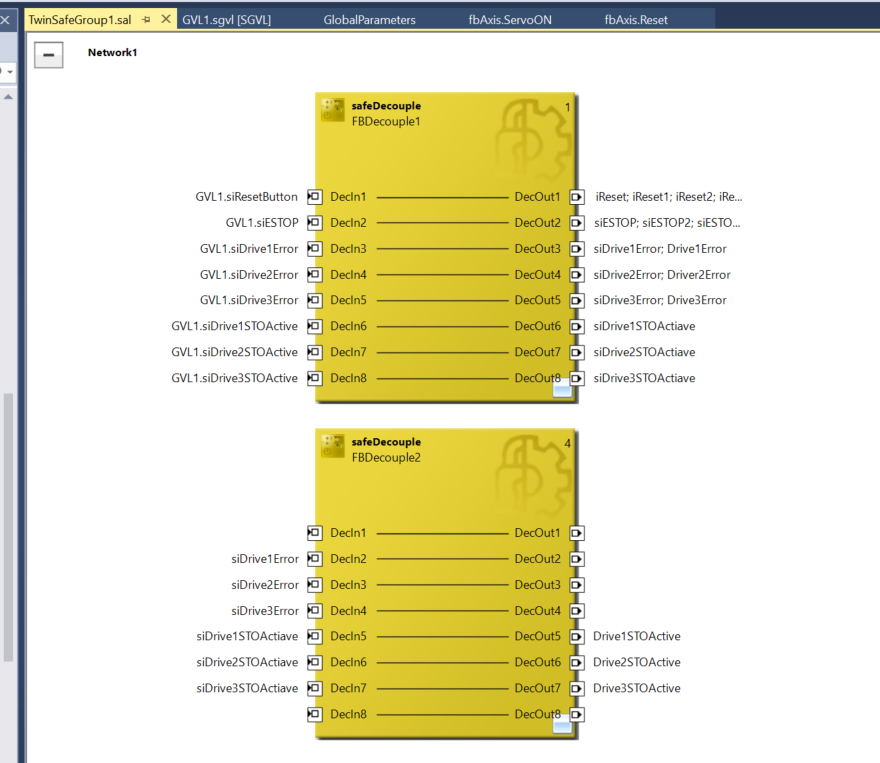The height and width of the screenshot is (763, 880).
Task: Click FBDecouple1 DecOut3 output port icon
Action: tap(577, 249)
